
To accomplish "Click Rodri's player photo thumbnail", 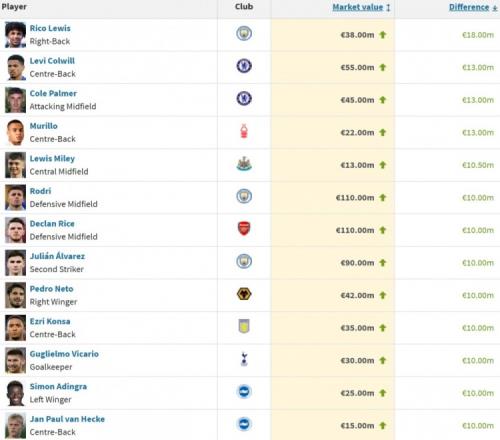I will click(15, 197).
